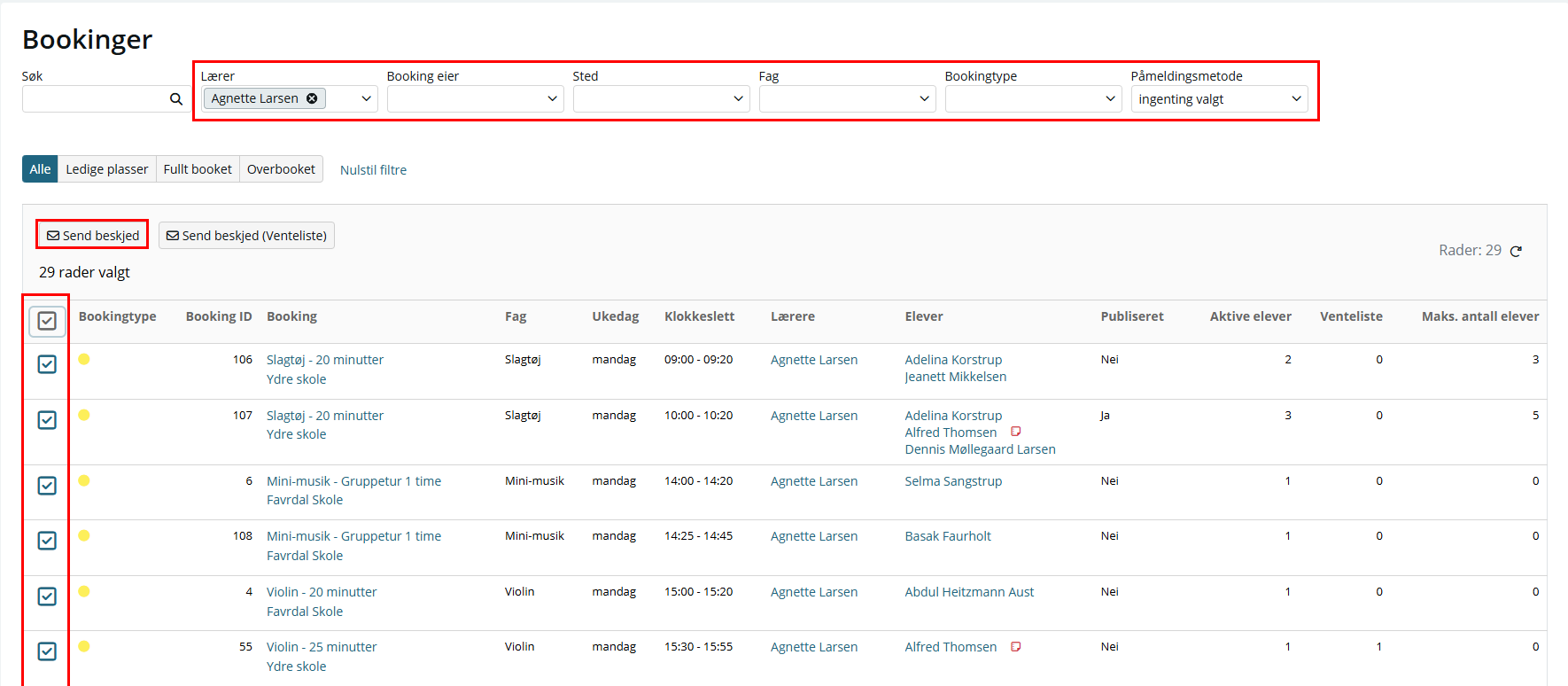
Task: Open student Basak Faurholt
Action: tap(948, 536)
